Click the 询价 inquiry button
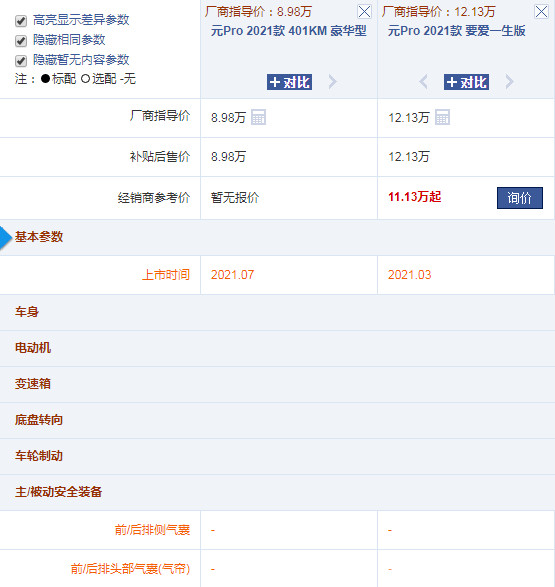The height and width of the screenshot is (587, 555). [520, 198]
